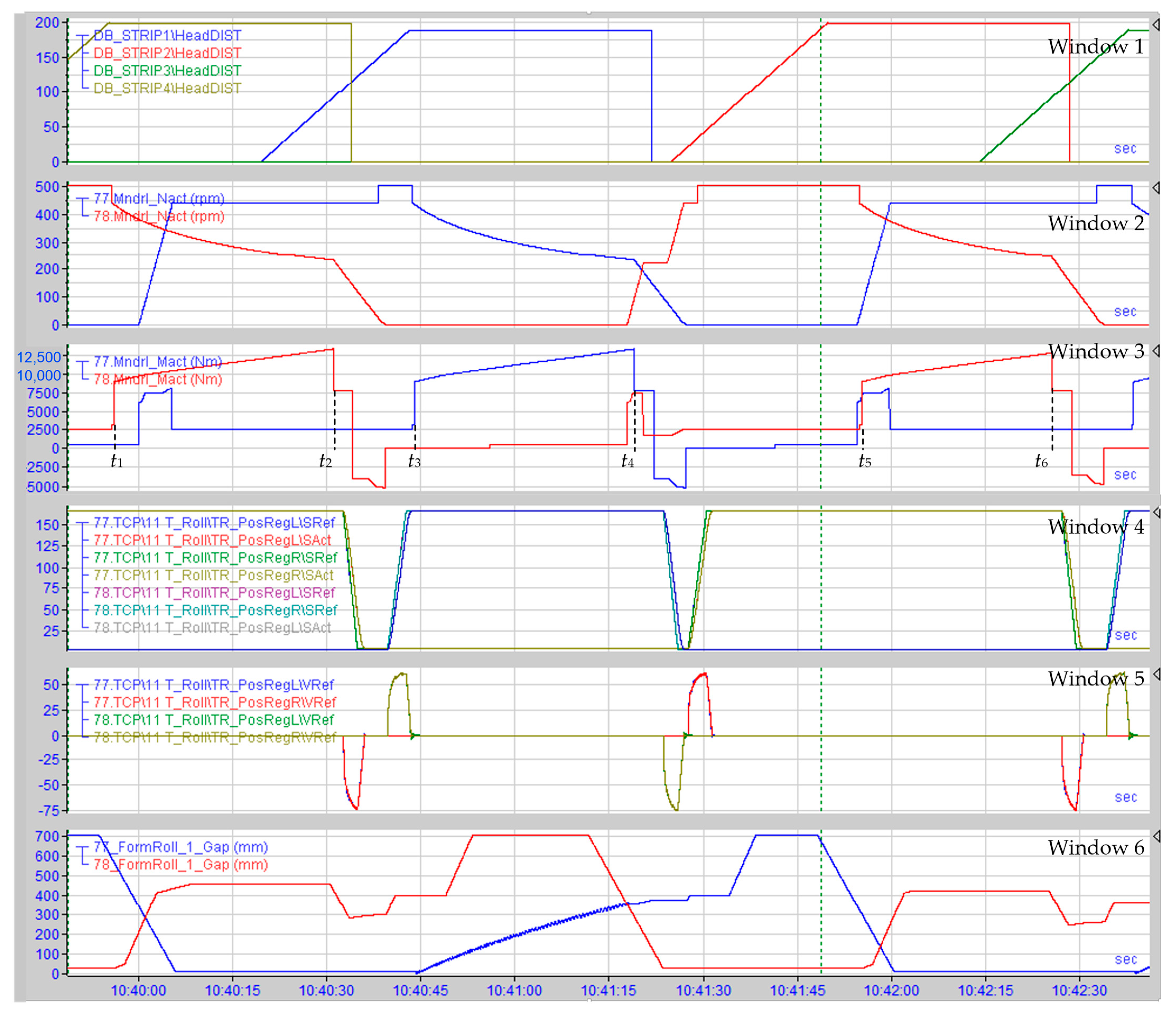Click the triangle arrow beside Window 5
Viewport: 1176px width, 1010px height.
[1156, 674]
